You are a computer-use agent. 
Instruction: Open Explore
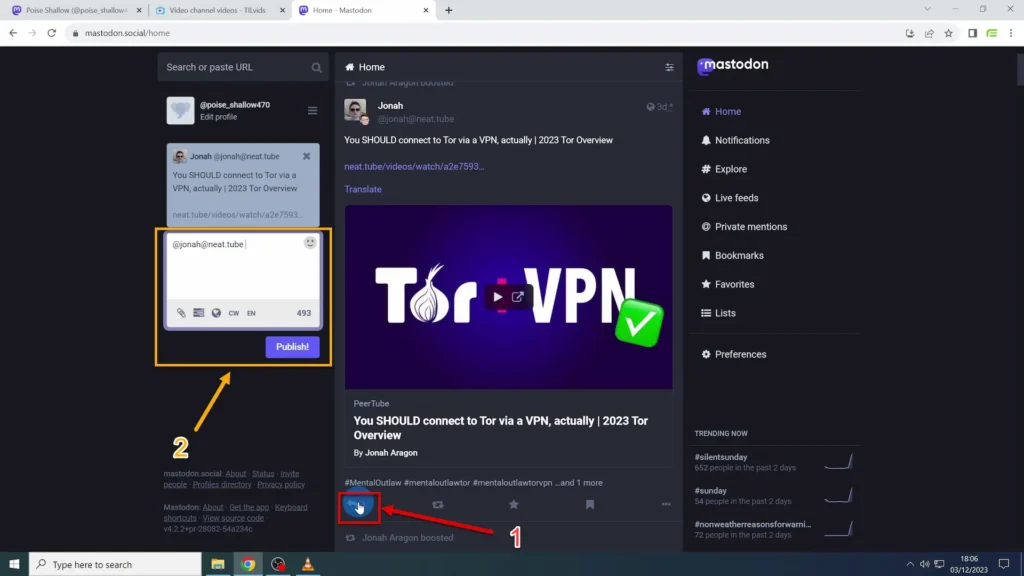[724, 169]
